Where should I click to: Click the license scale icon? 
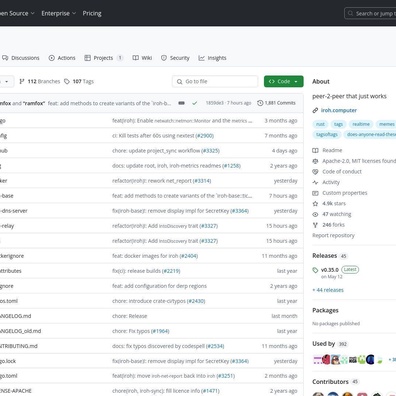click(315, 161)
